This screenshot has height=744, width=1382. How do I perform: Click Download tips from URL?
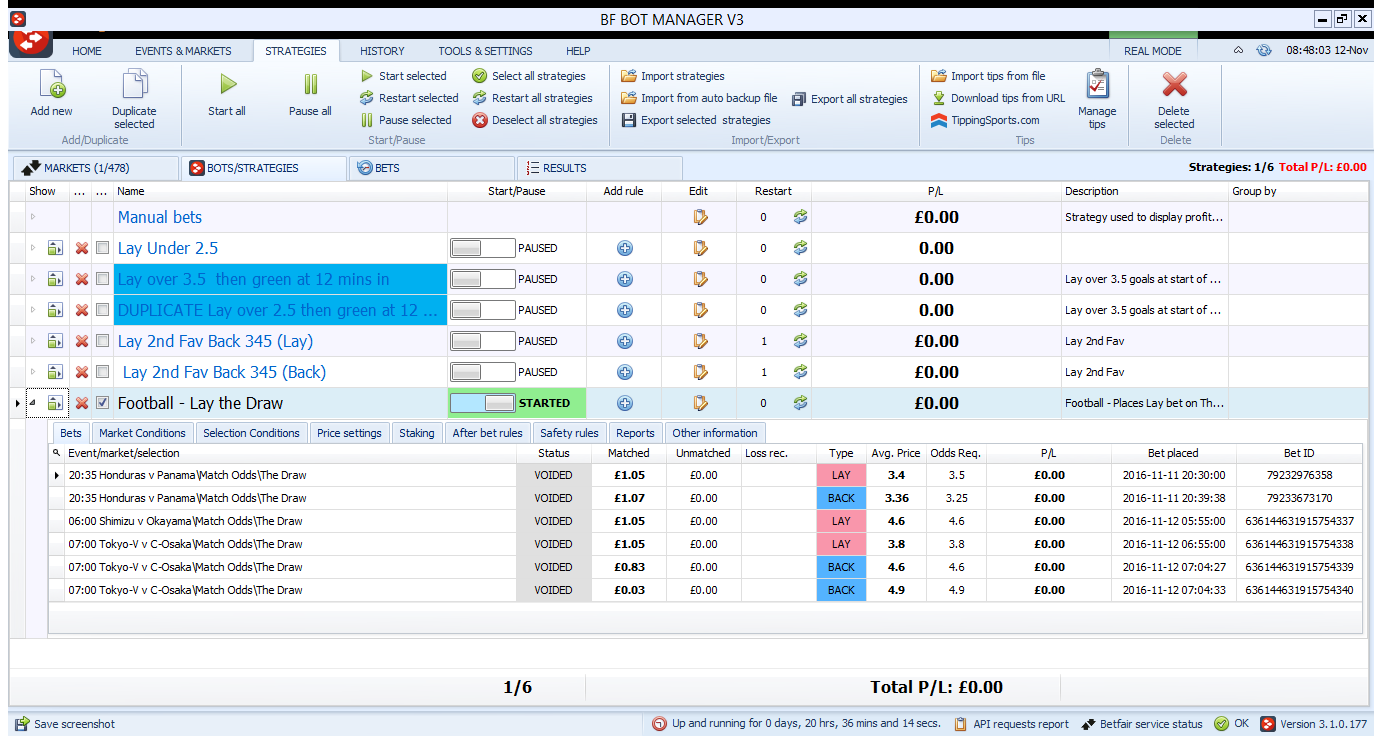click(x=998, y=98)
